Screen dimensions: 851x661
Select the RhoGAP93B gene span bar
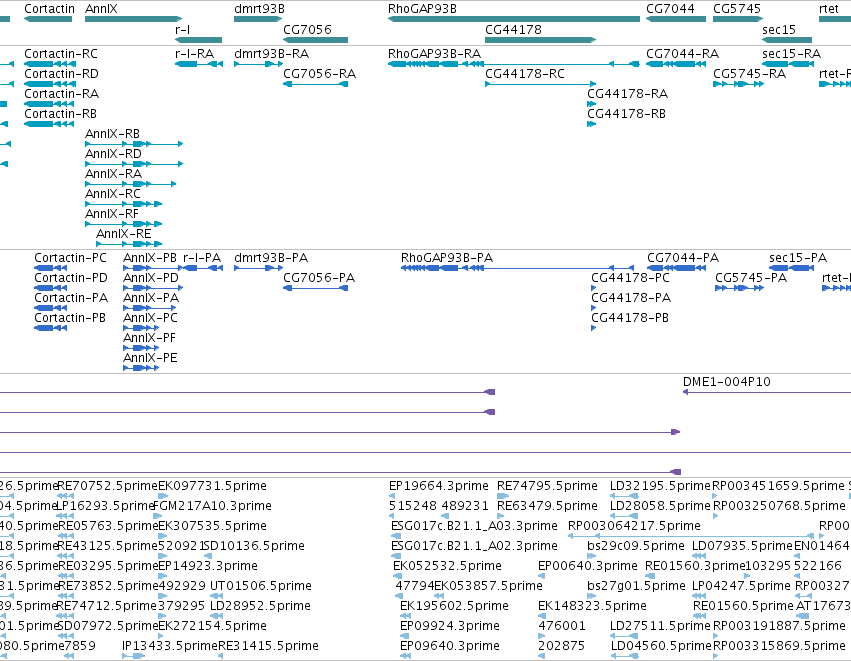[x=514, y=19]
